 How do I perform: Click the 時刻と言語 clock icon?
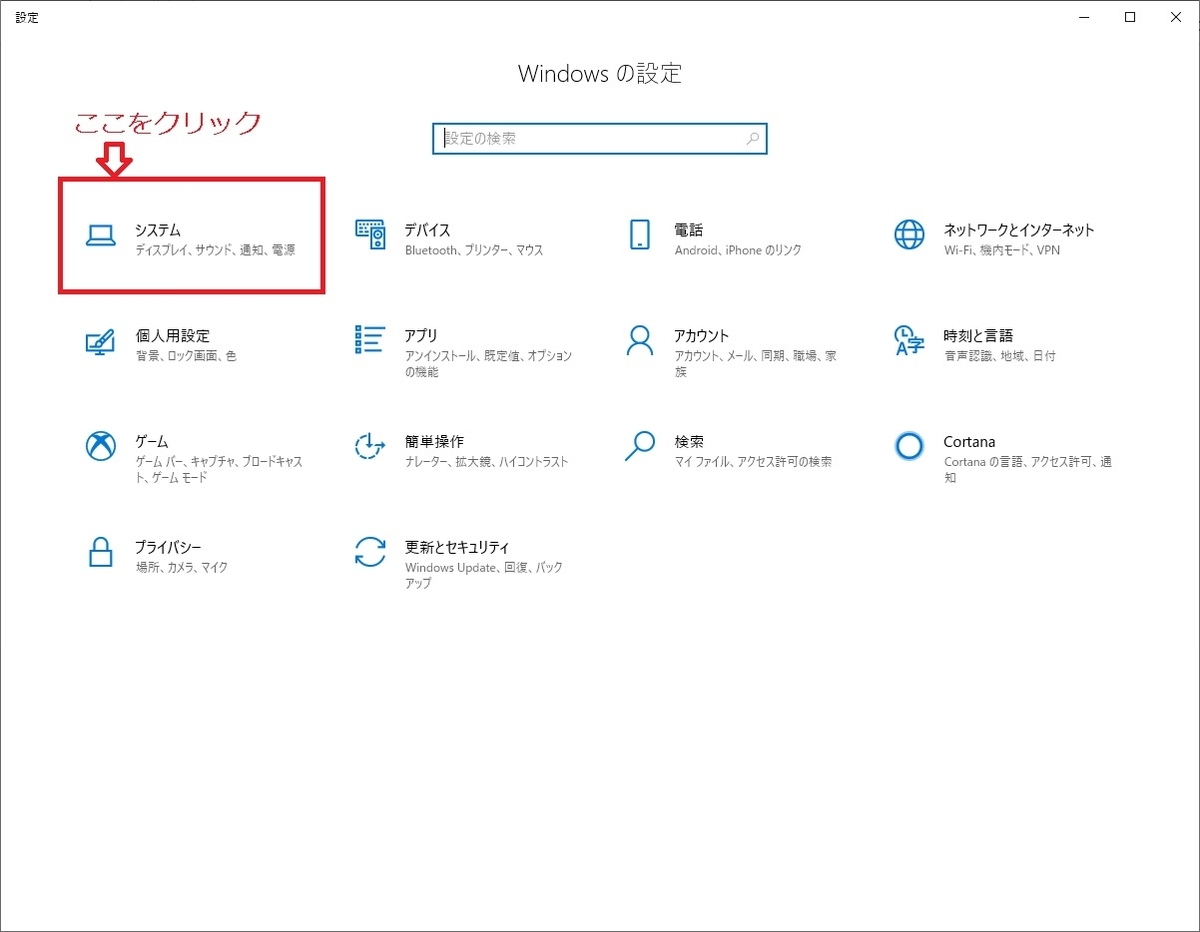click(x=909, y=341)
